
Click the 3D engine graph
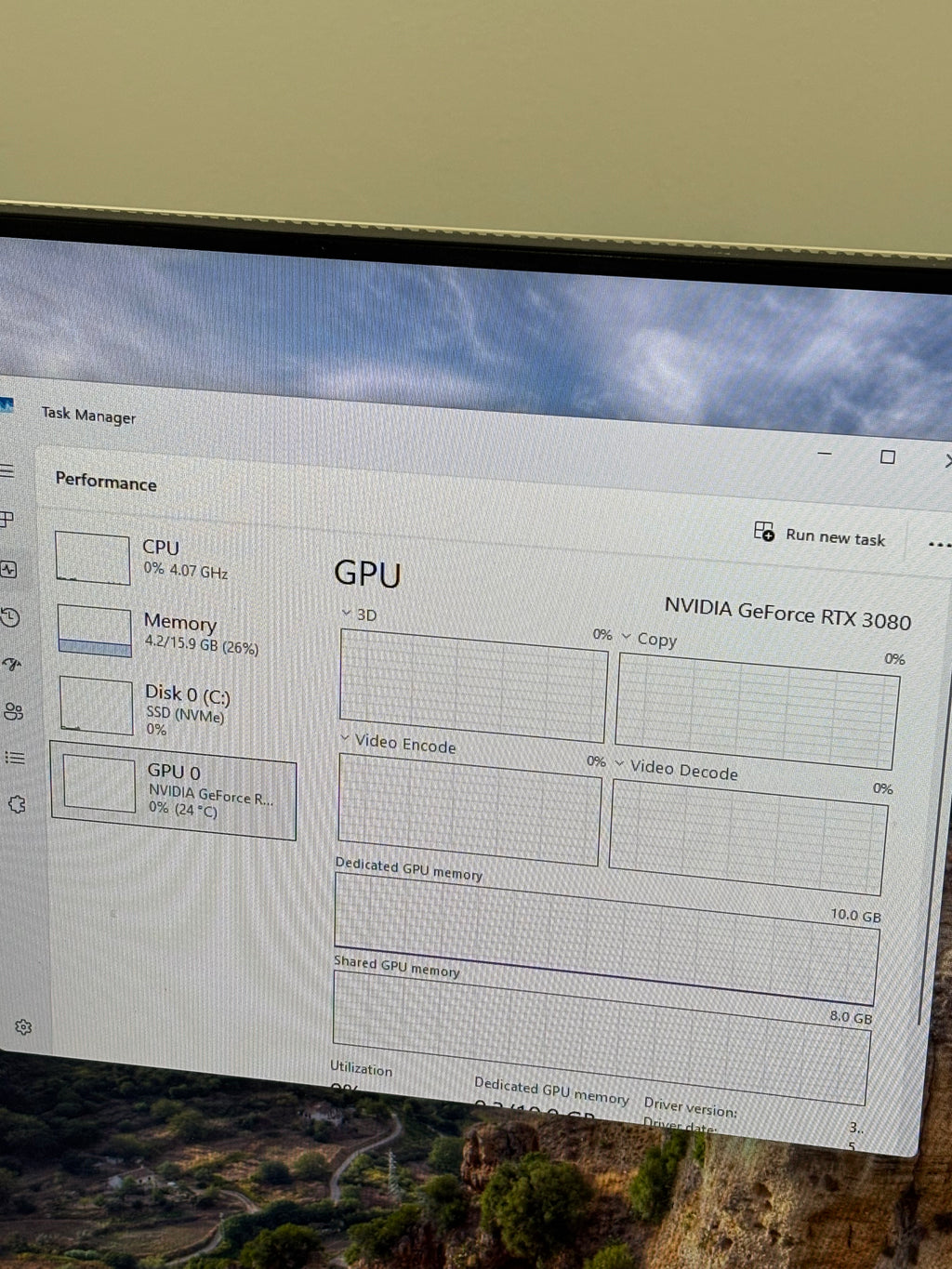[x=473, y=686]
